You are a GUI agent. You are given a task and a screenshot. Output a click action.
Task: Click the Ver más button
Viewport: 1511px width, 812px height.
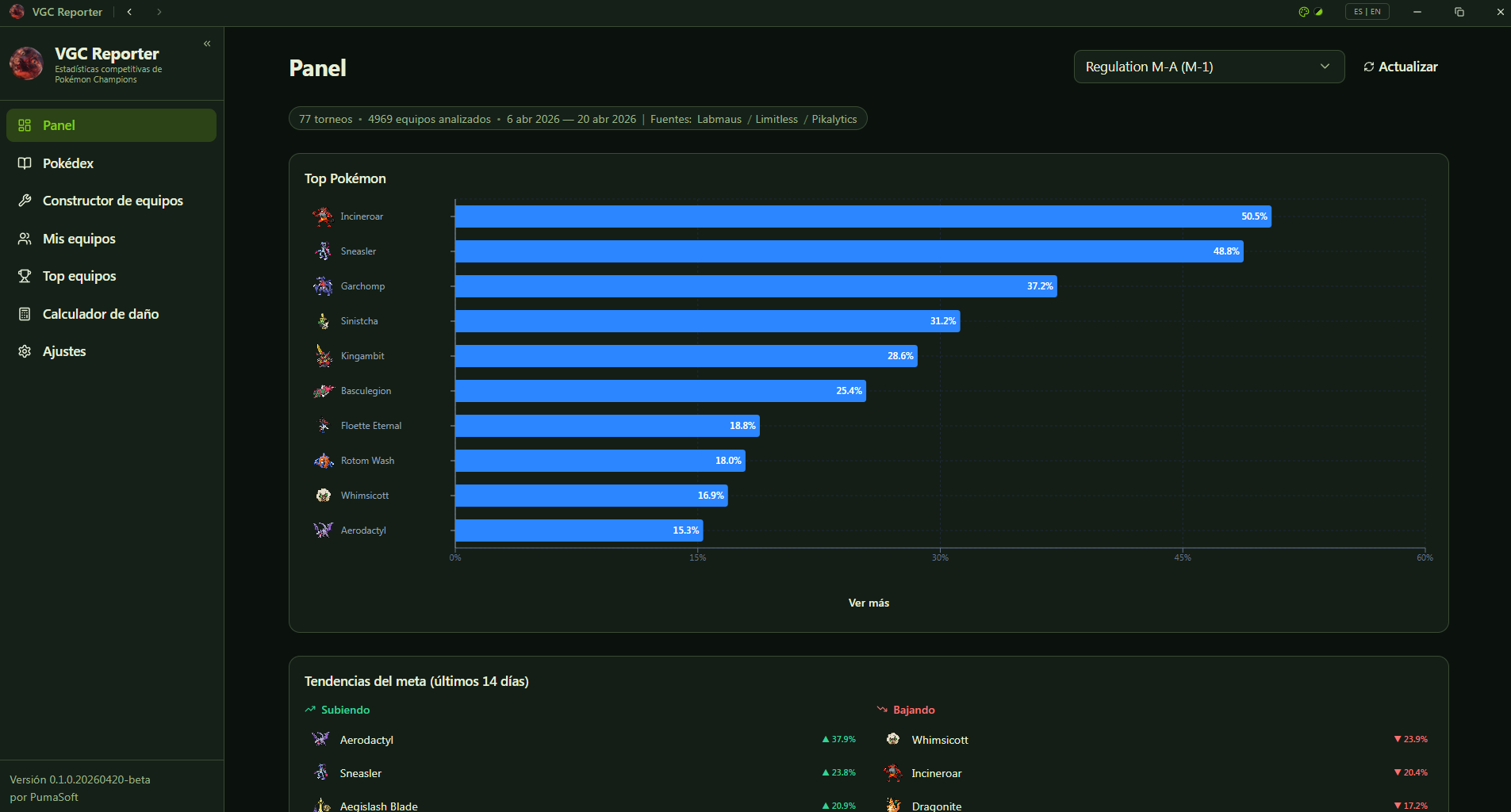(x=869, y=603)
